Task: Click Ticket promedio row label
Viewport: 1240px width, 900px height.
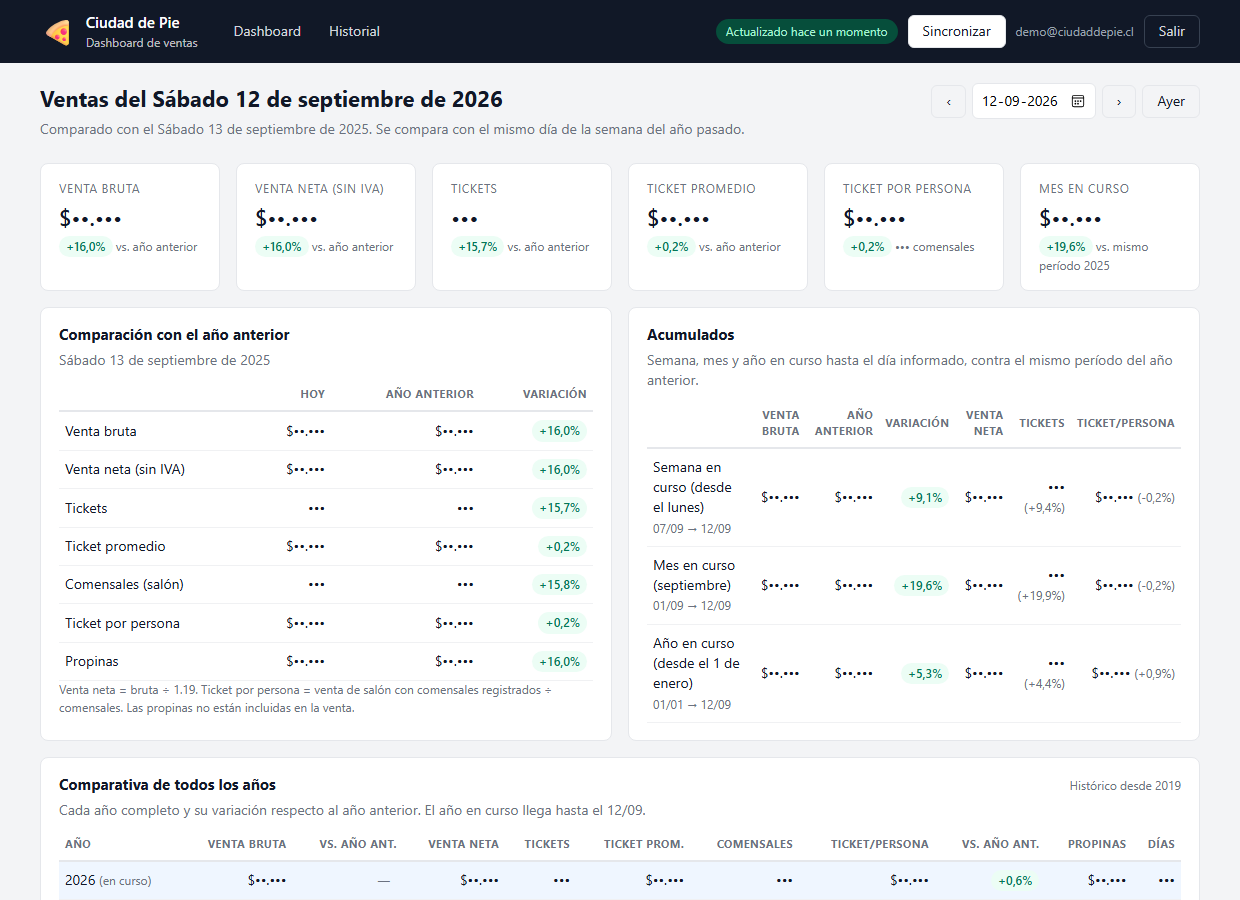Action: [115, 546]
